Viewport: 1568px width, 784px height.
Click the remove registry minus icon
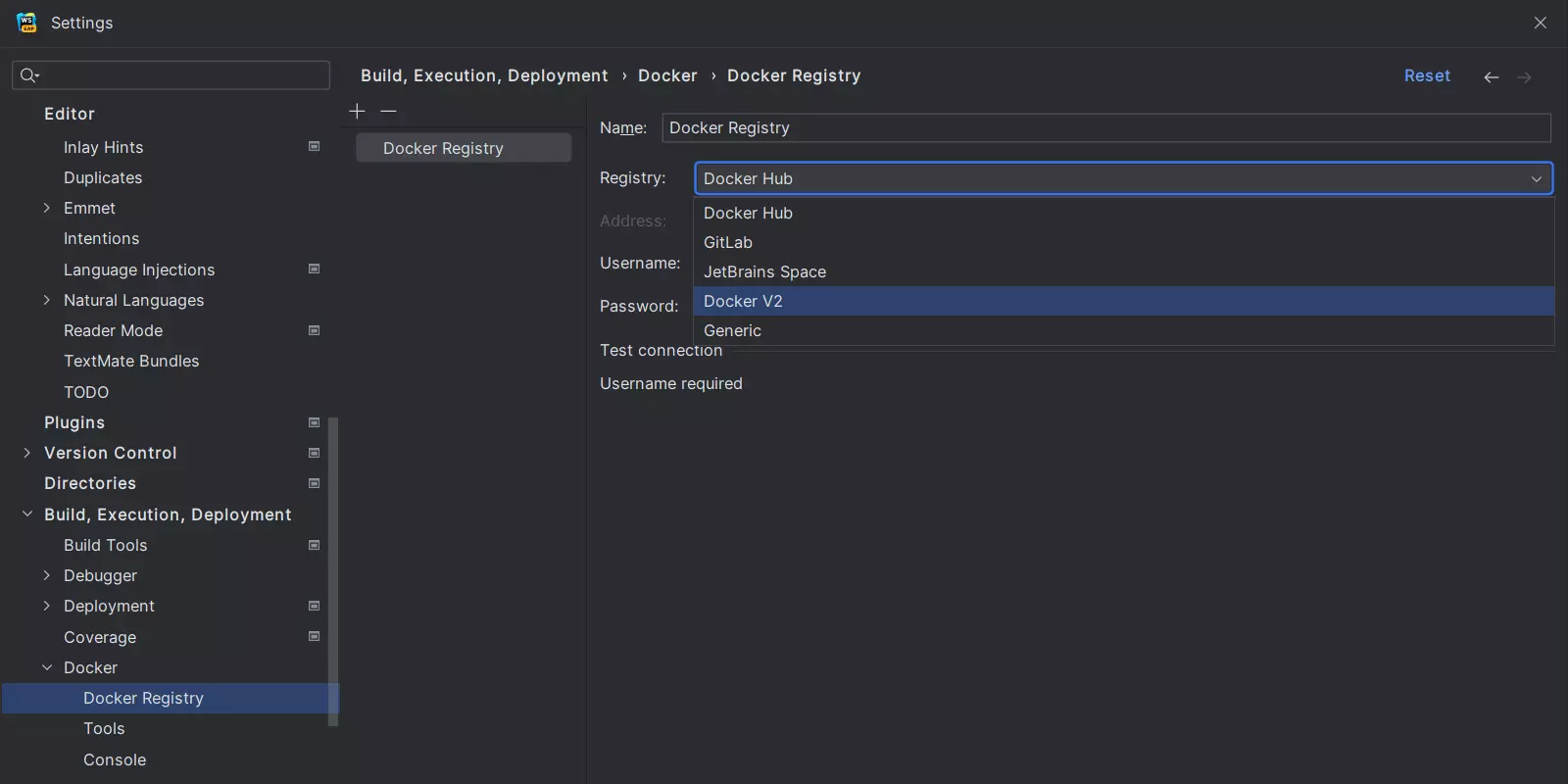pos(388,112)
